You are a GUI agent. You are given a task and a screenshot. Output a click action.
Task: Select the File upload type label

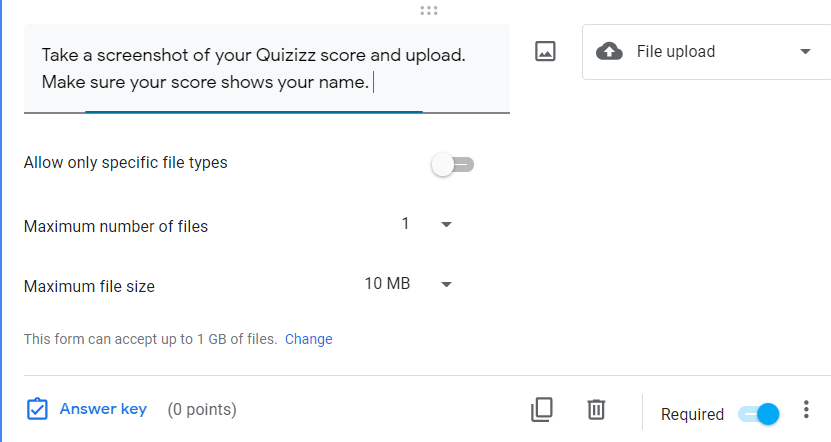coord(676,52)
